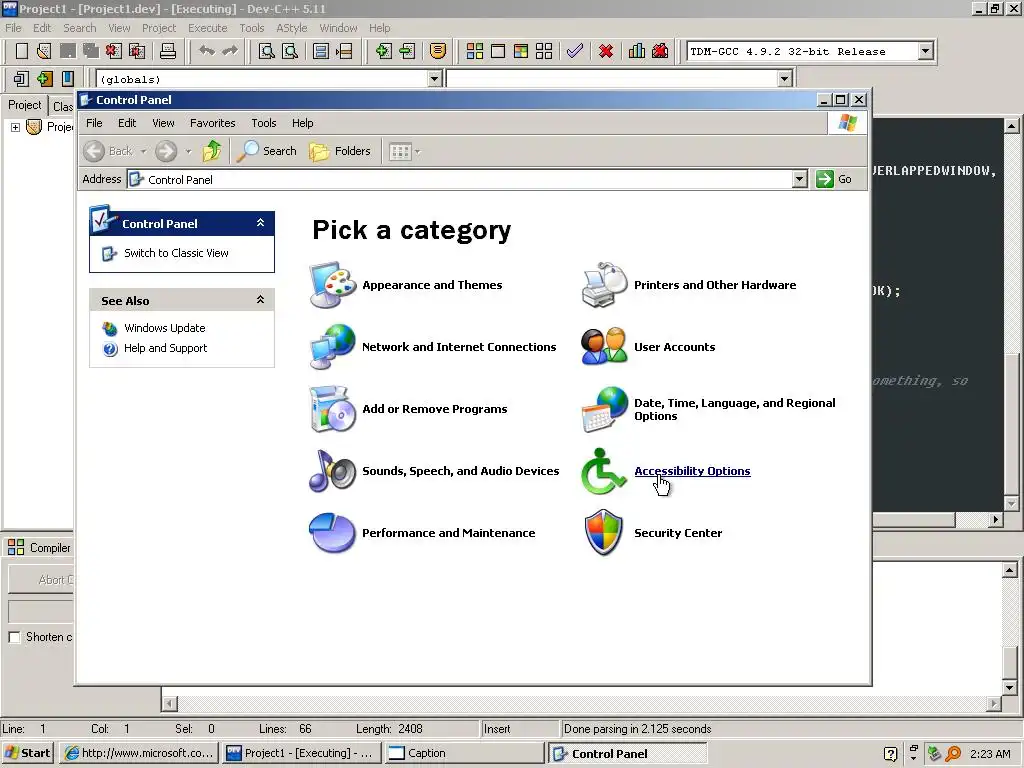Switch to Compiler tab in Dev-C++
The width and height of the screenshot is (1024, 768).
(40, 547)
